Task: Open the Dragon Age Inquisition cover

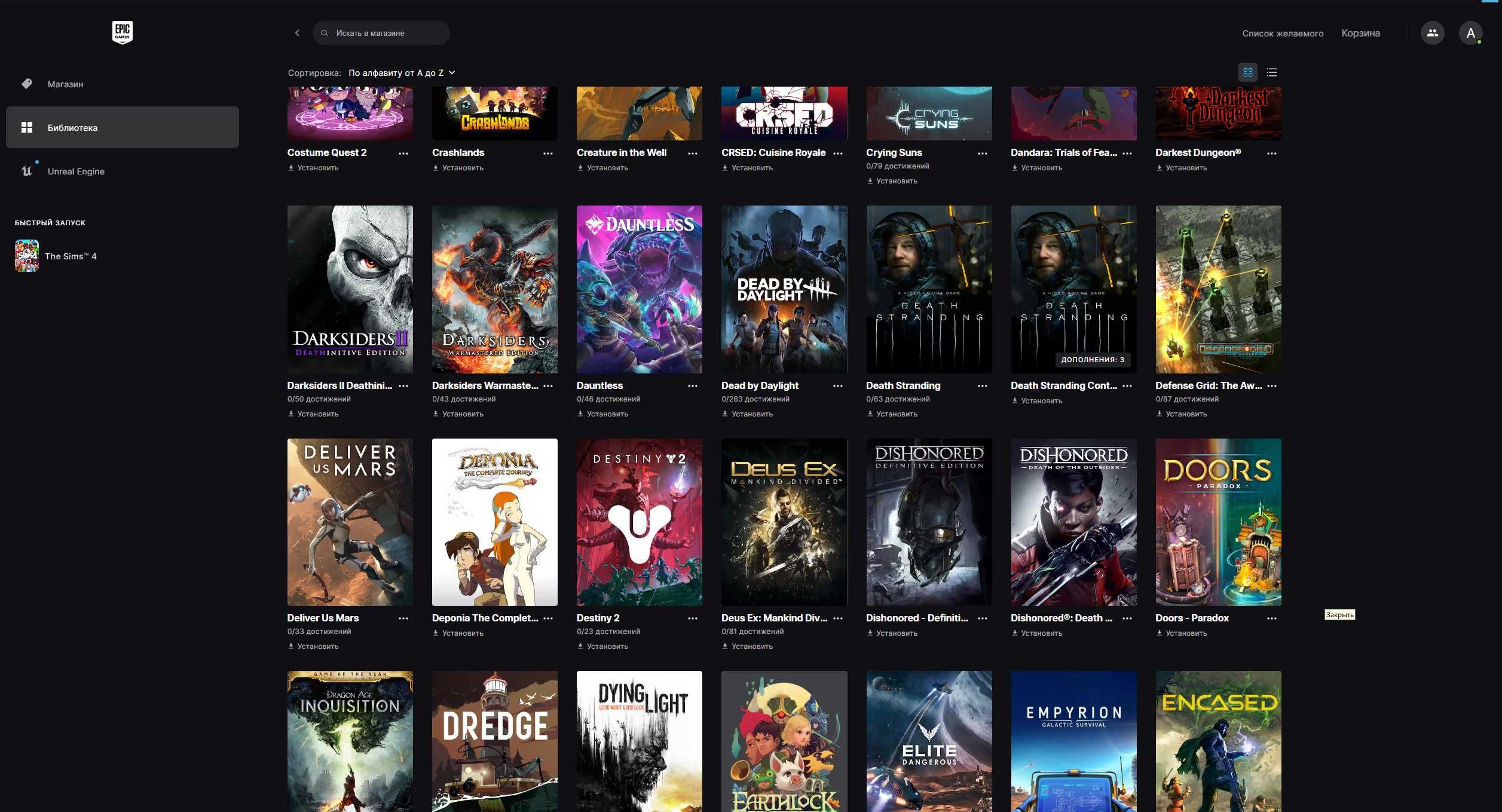Action: pos(350,741)
